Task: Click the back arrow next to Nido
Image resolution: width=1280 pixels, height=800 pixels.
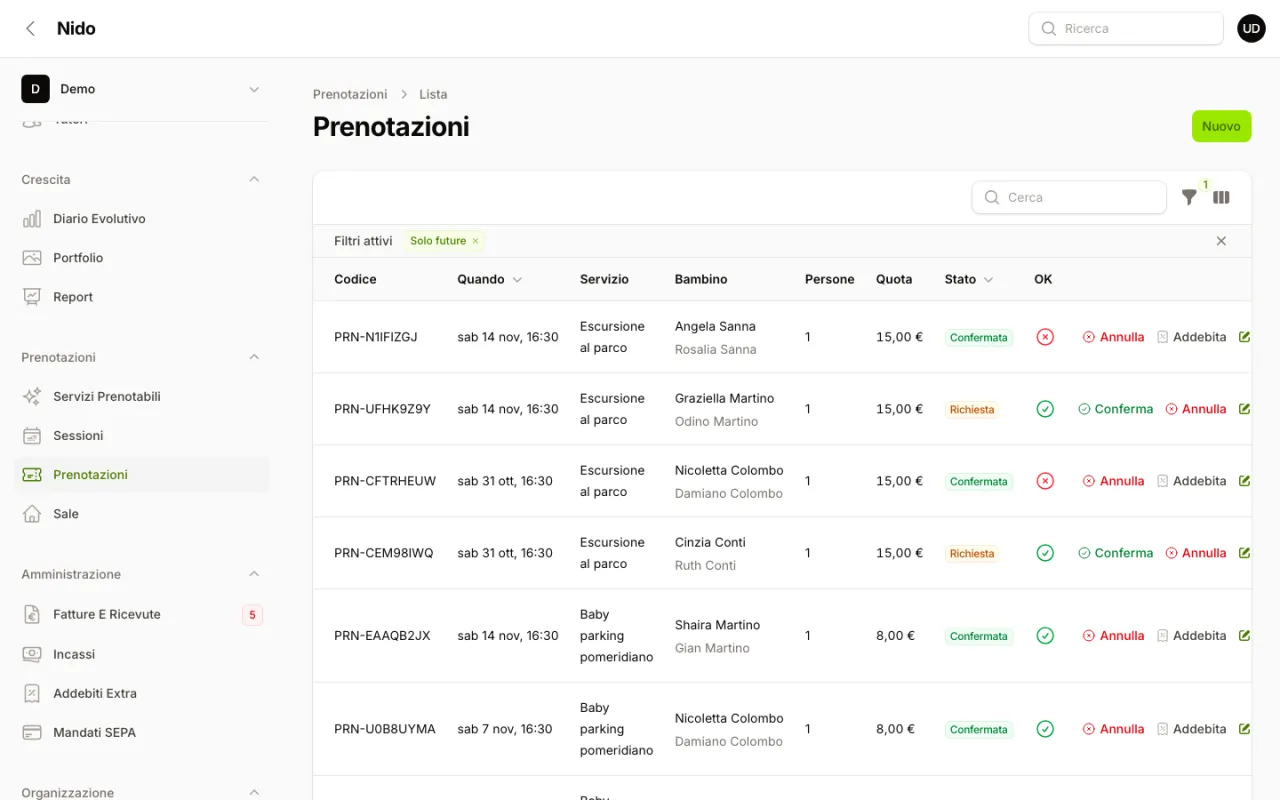Action: coord(30,28)
